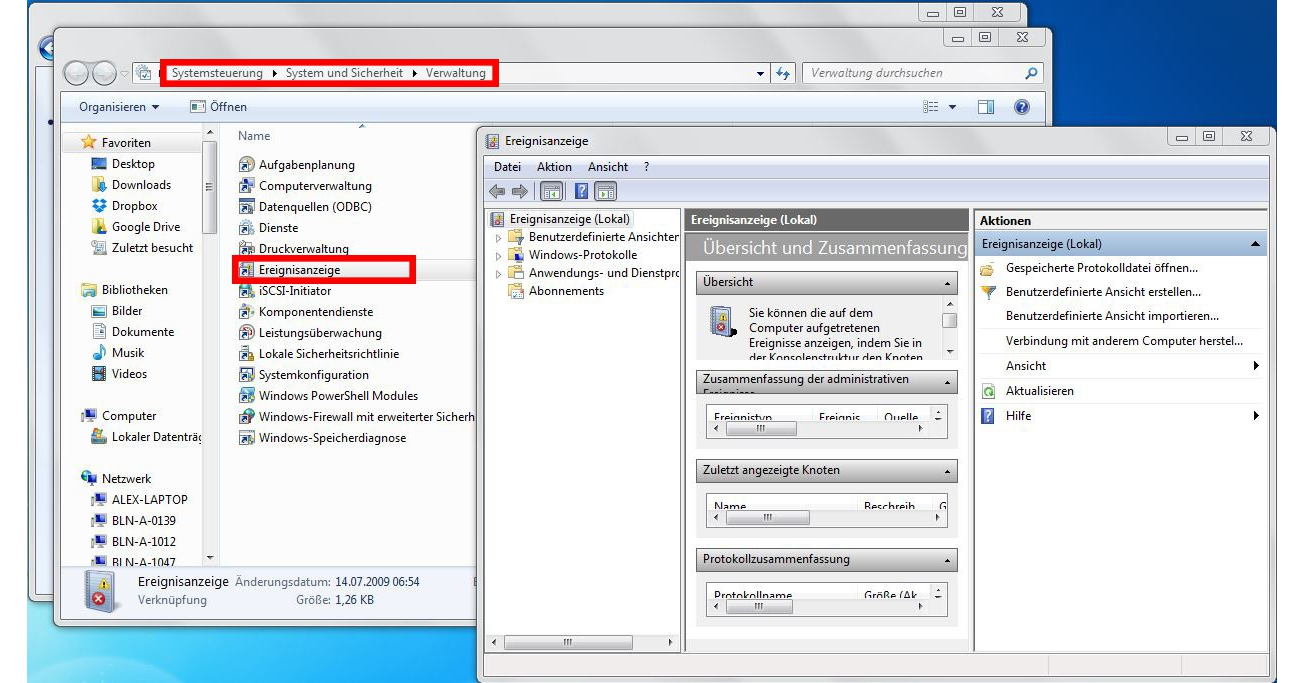Click the Komponentendienste shortcut icon

[247, 312]
